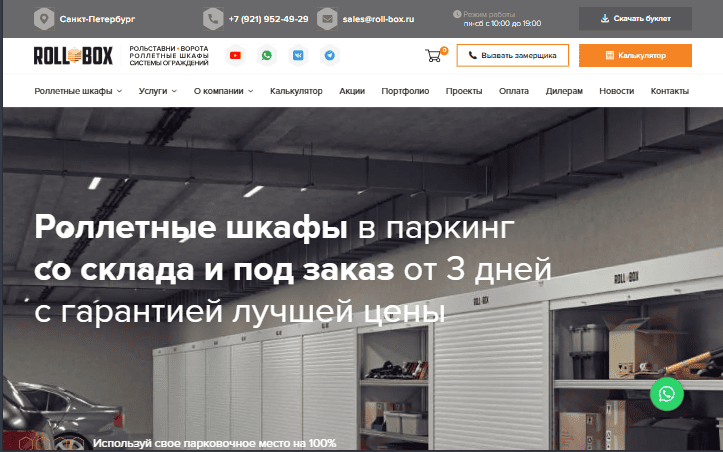Expand the О компании dropdown menu
This screenshot has height=452, width=723.
(223, 91)
